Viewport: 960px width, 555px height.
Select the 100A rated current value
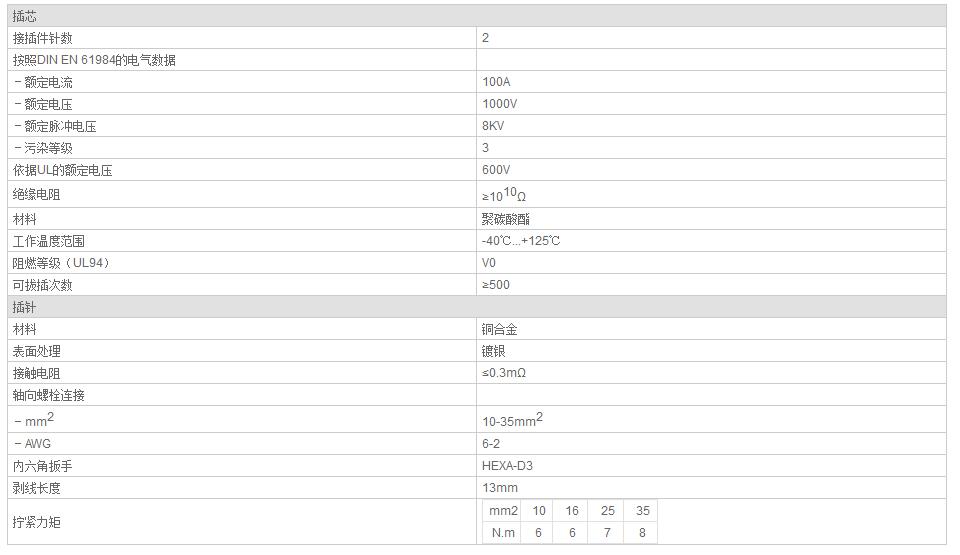click(x=496, y=82)
